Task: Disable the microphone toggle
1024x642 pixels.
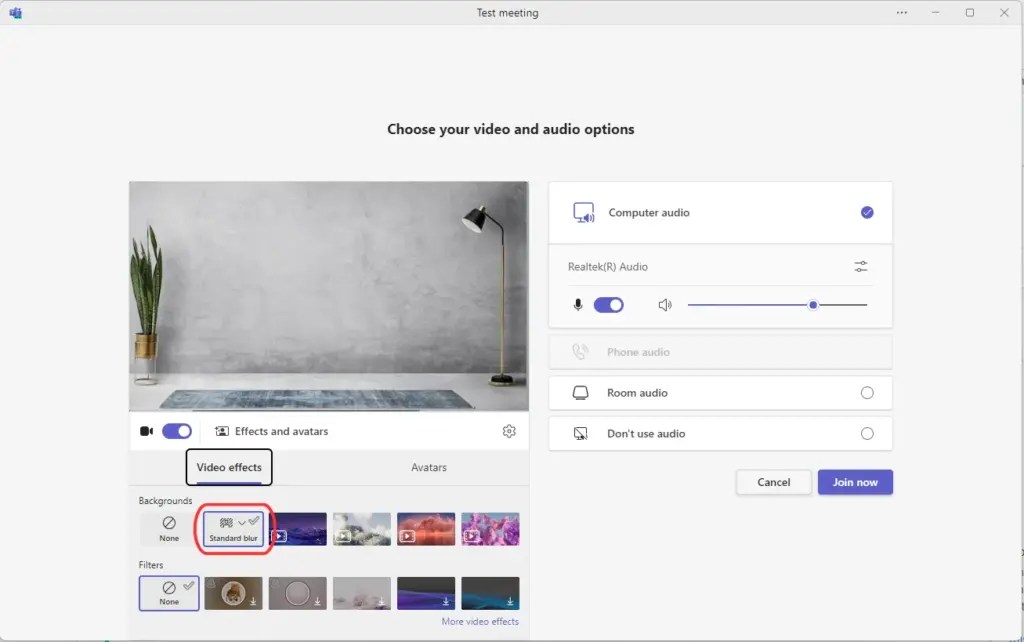Action: pyautogui.click(x=608, y=305)
